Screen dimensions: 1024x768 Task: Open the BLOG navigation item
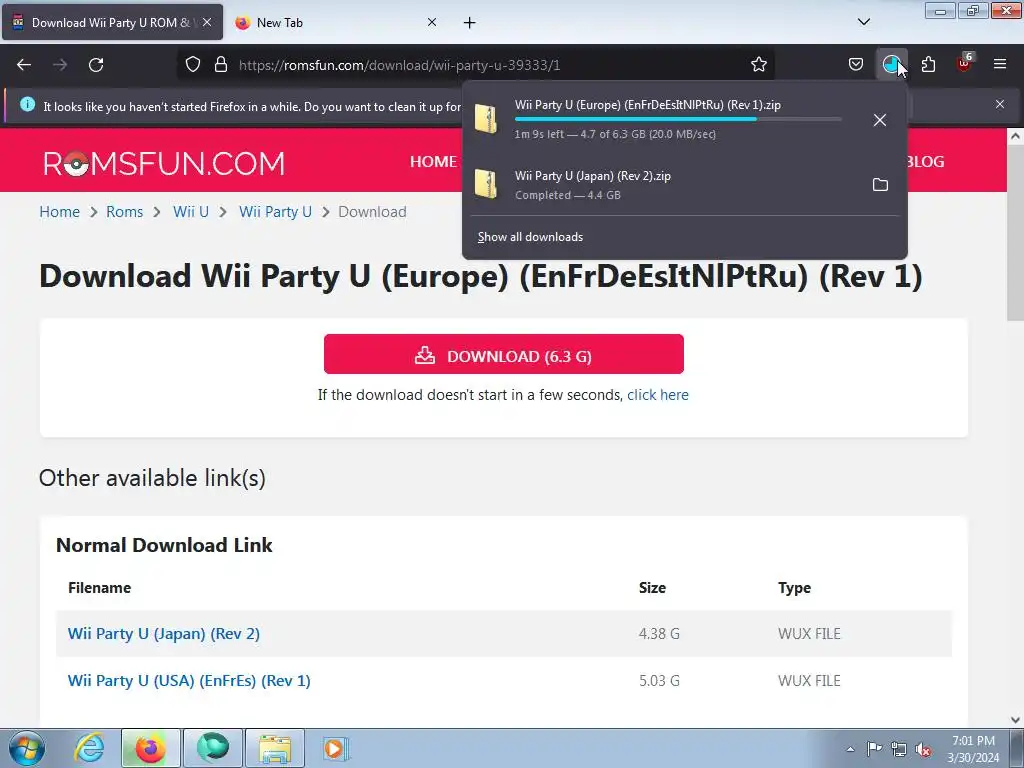(924, 161)
